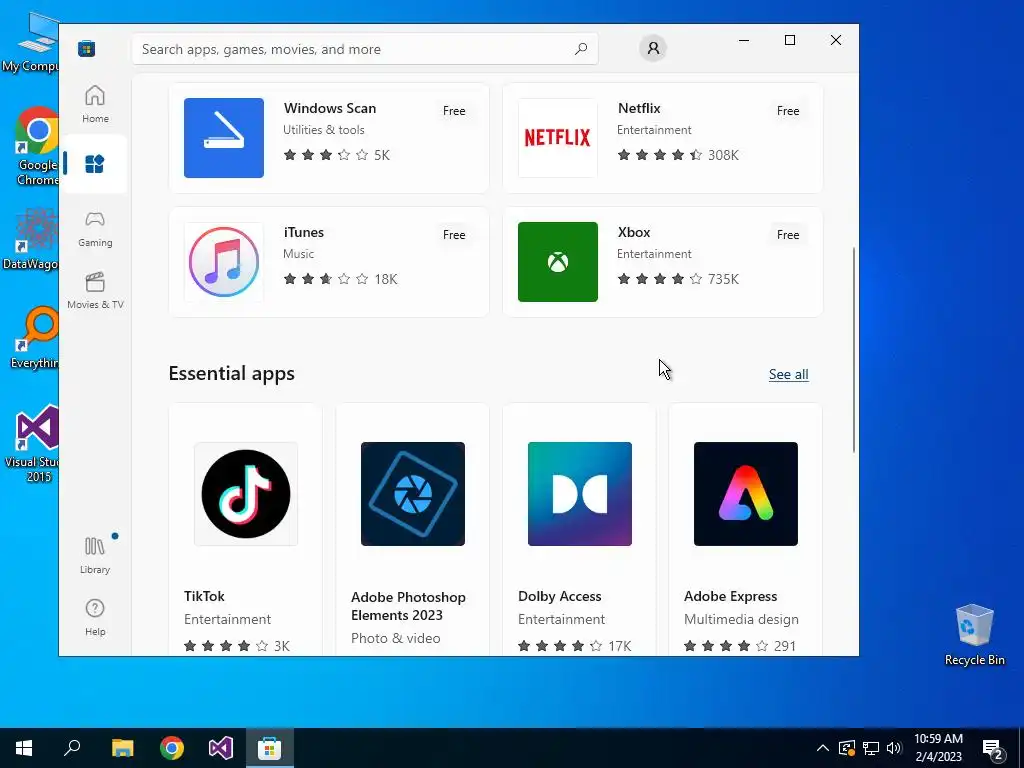Click the Free button for Xbox

click(x=788, y=235)
